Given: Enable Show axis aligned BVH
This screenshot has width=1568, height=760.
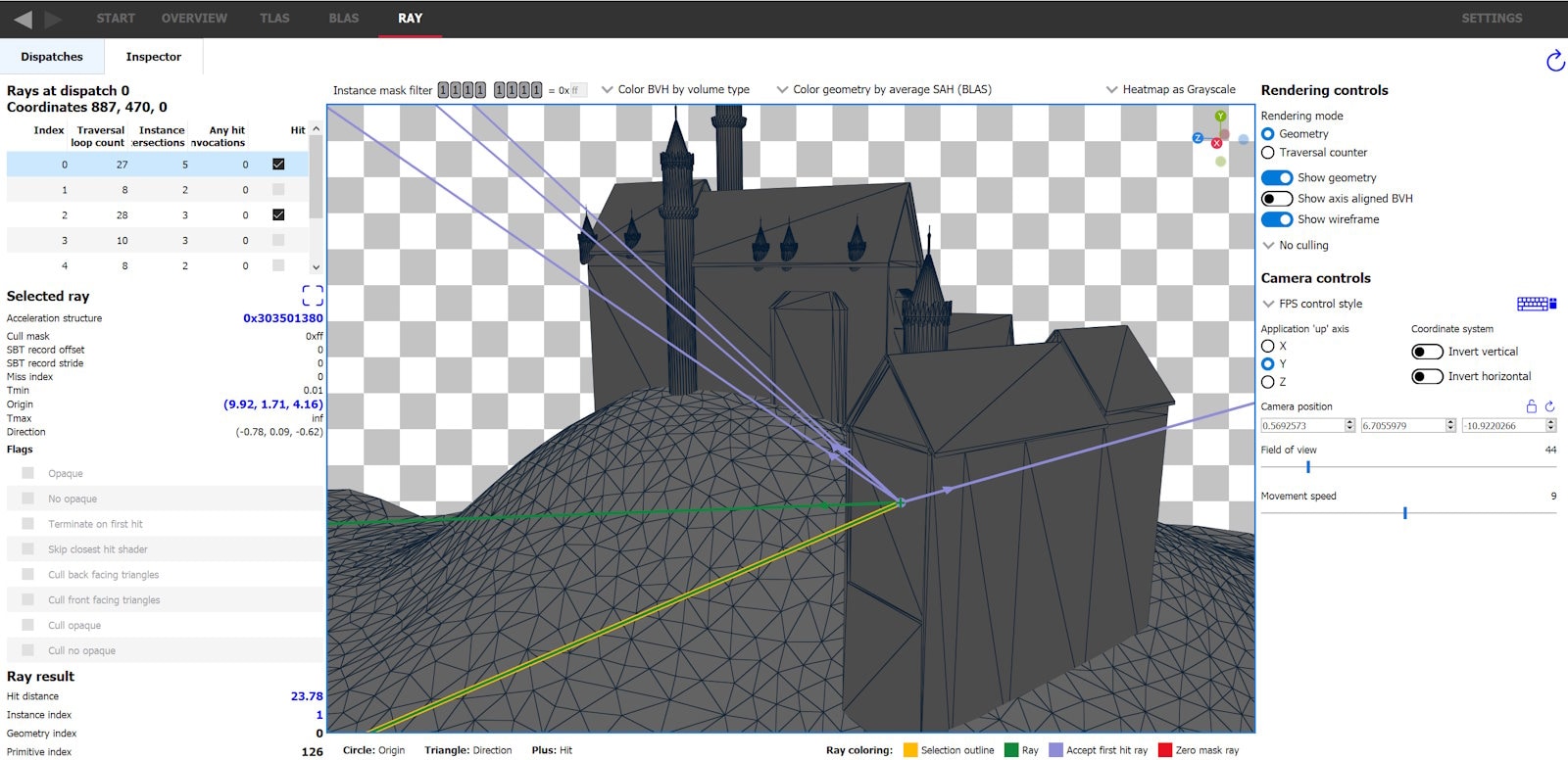Looking at the screenshot, I should [x=1276, y=199].
